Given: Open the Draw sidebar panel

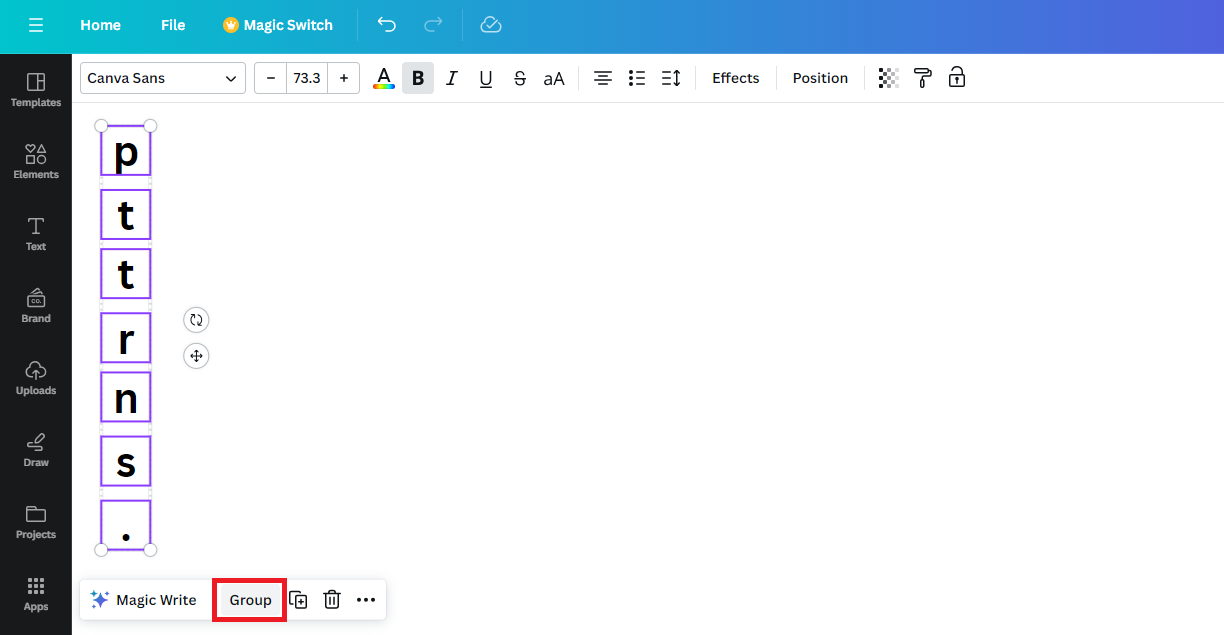Looking at the screenshot, I should 36,450.
